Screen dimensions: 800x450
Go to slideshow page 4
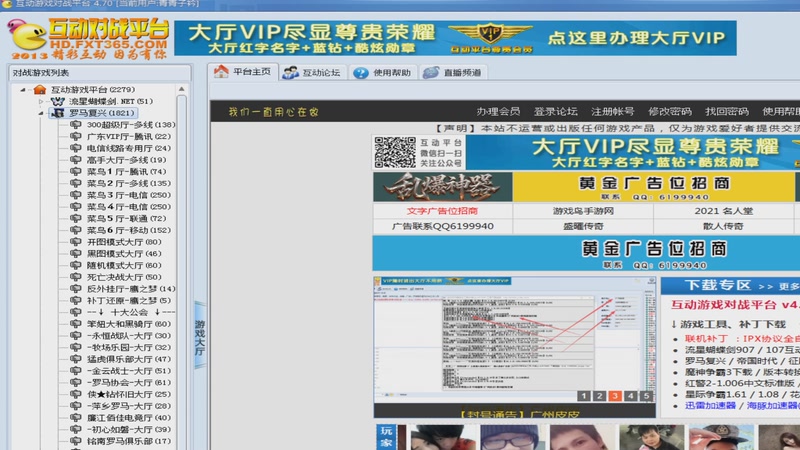[631, 396]
